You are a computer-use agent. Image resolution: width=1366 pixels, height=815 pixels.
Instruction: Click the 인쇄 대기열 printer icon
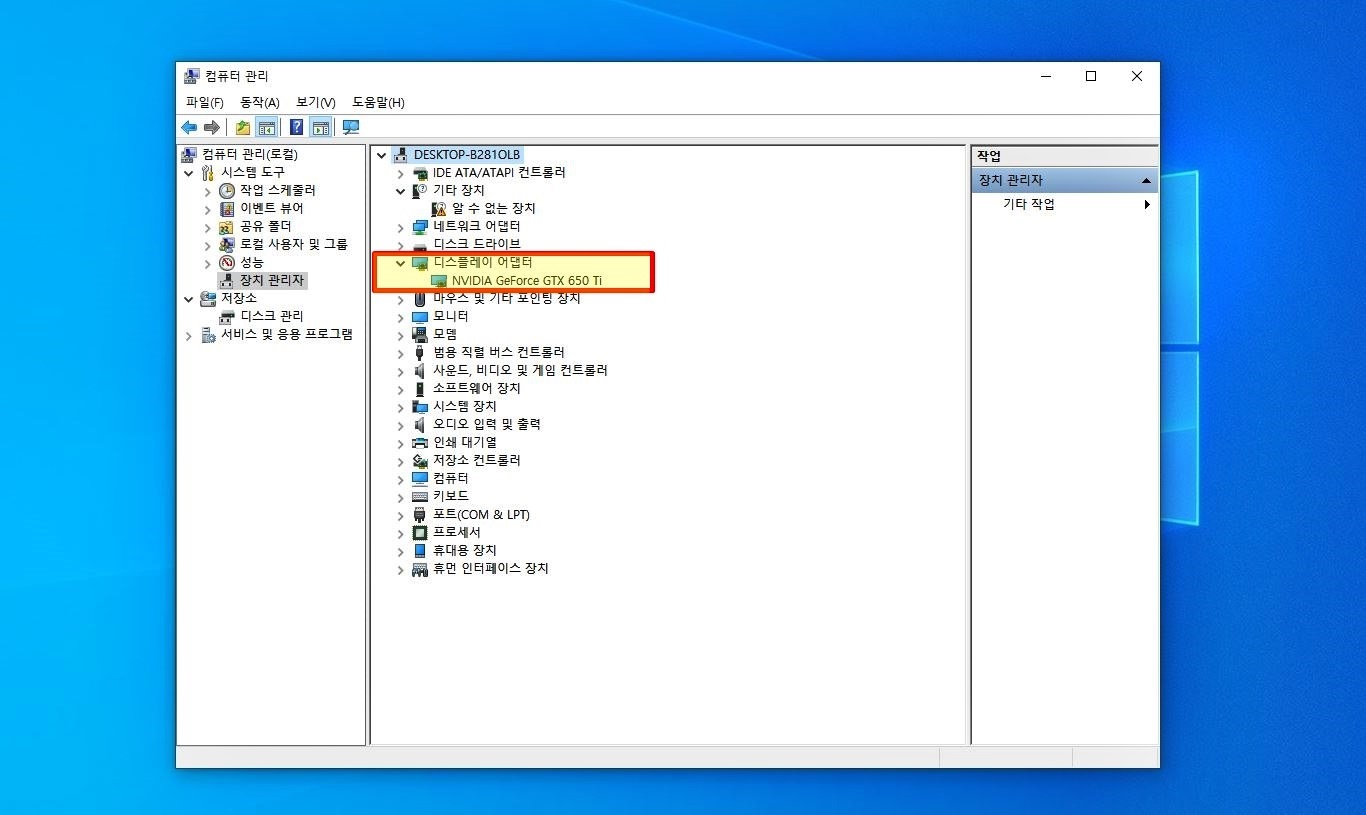click(420, 442)
